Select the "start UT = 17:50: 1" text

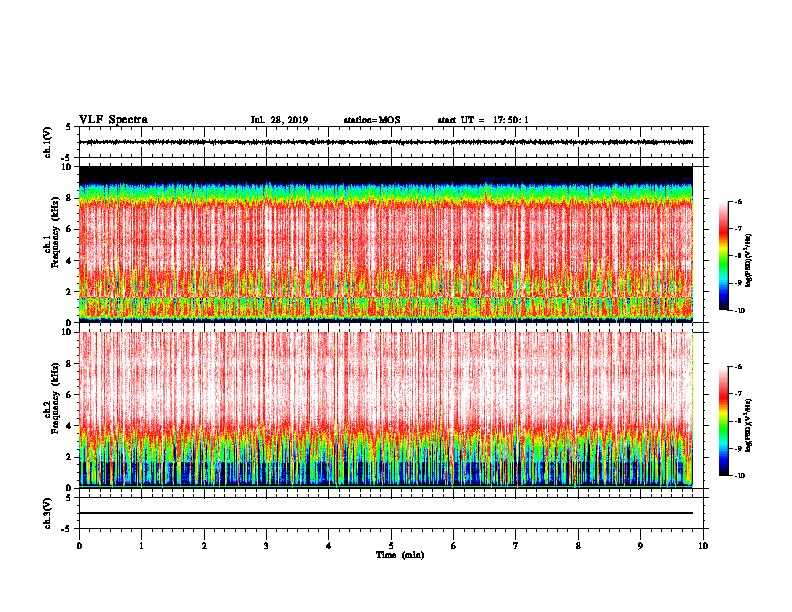tap(483, 120)
